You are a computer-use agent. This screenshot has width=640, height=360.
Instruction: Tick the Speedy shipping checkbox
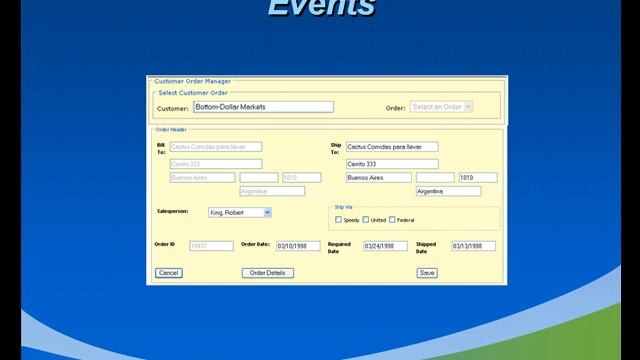point(338,220)
